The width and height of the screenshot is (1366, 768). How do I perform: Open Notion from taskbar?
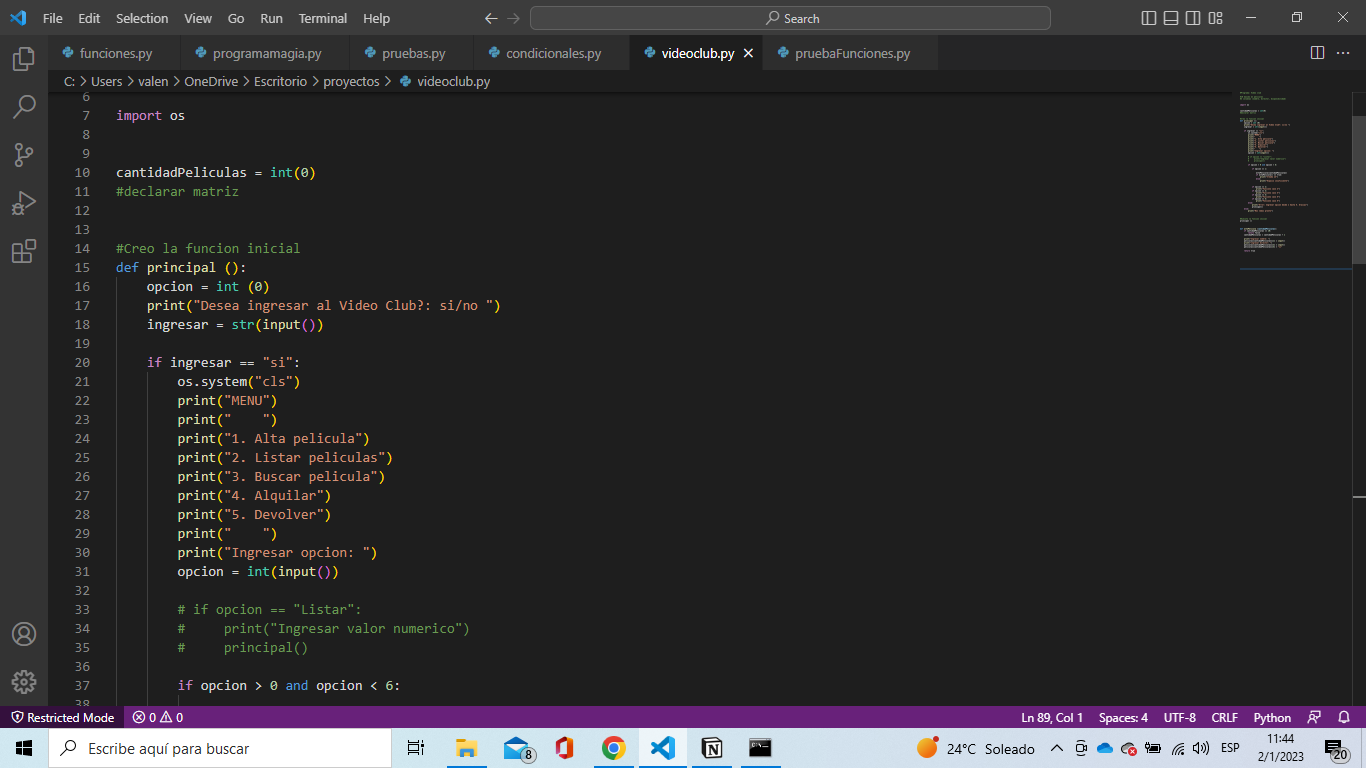[x=712, y=748]
